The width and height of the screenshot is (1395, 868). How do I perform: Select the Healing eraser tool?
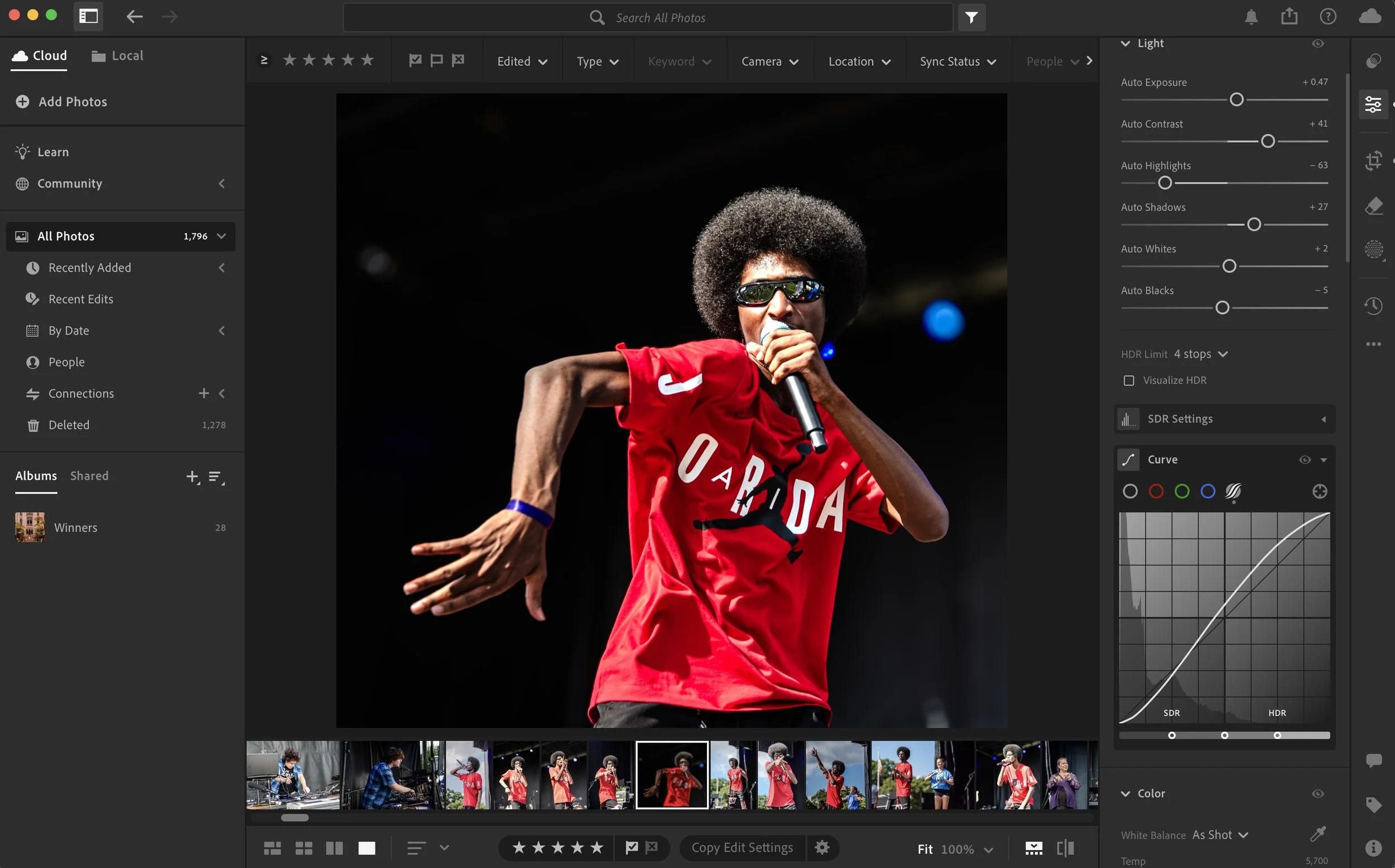click(1373, 205)
